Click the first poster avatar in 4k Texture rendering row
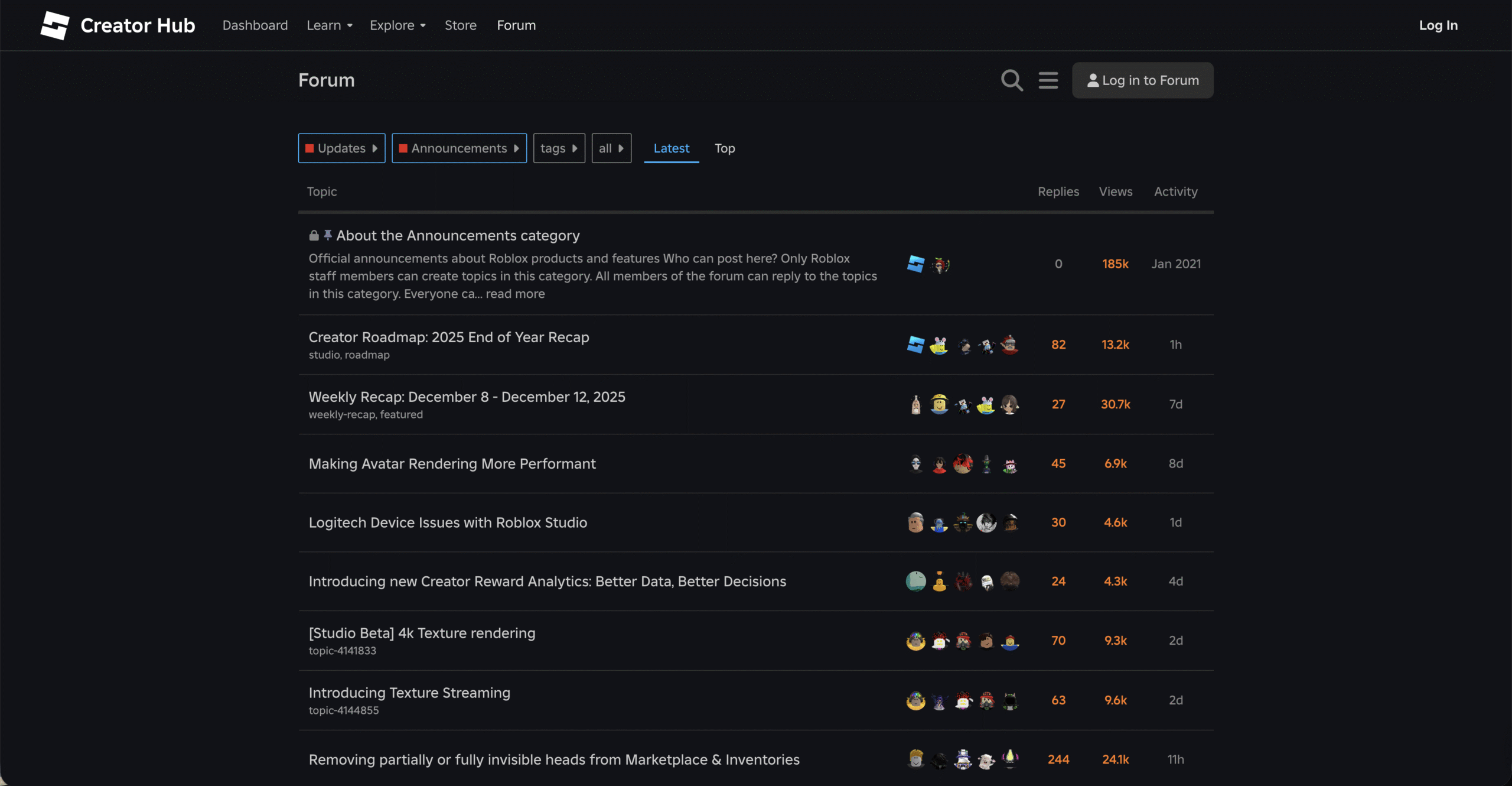This screenshot has width=1512, height=786. click(x=915, y=641)
